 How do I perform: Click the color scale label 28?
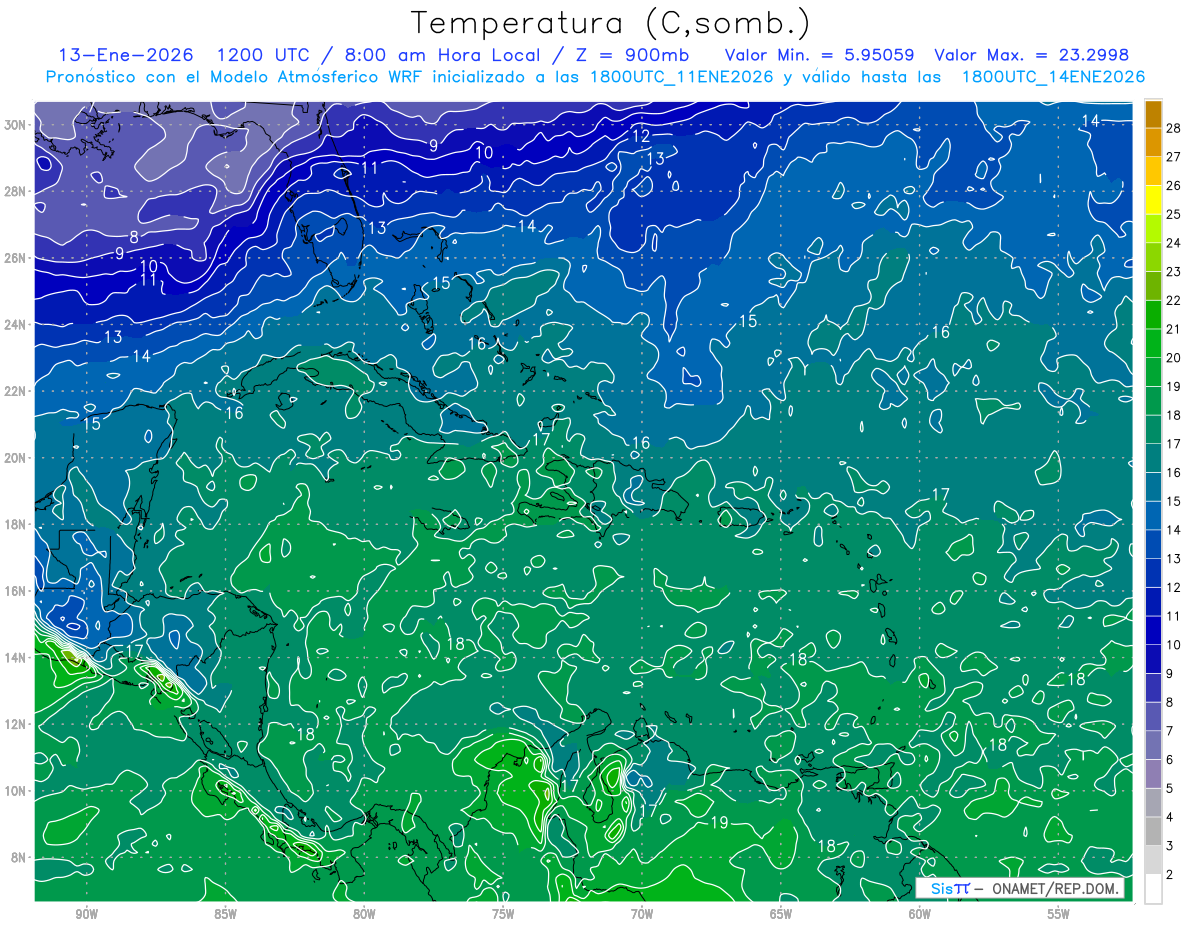[1174, 127]
